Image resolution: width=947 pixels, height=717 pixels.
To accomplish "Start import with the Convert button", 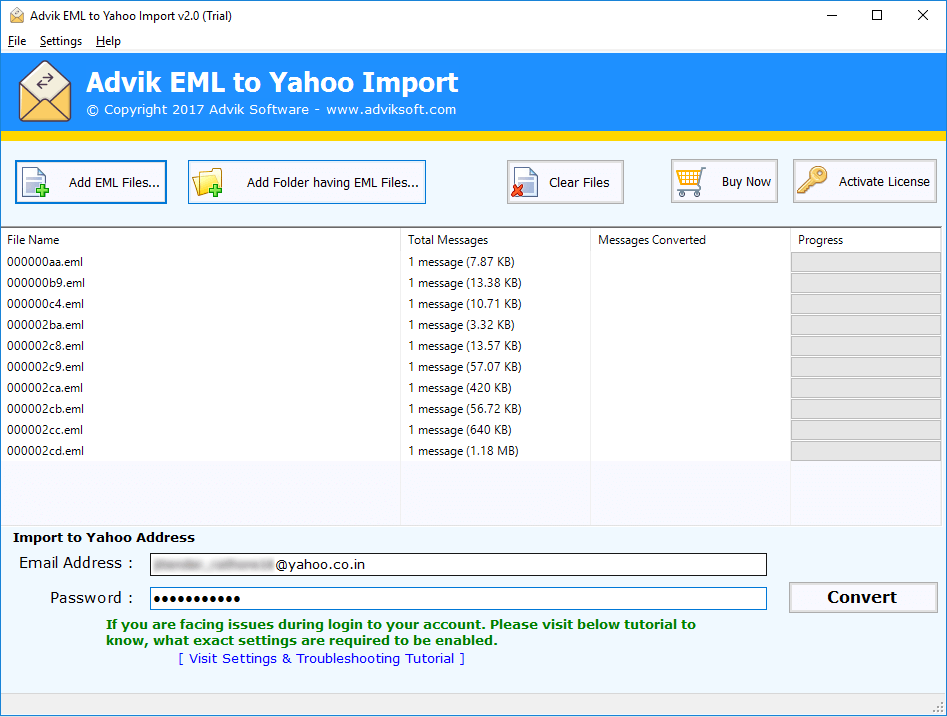I will click(x=863, y=597).
